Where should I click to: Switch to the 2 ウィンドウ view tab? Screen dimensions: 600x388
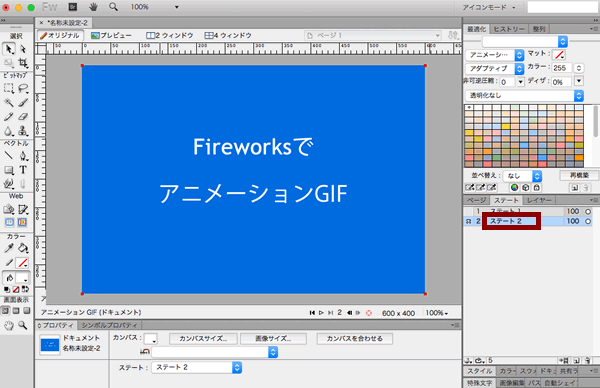tap(170, 36)
